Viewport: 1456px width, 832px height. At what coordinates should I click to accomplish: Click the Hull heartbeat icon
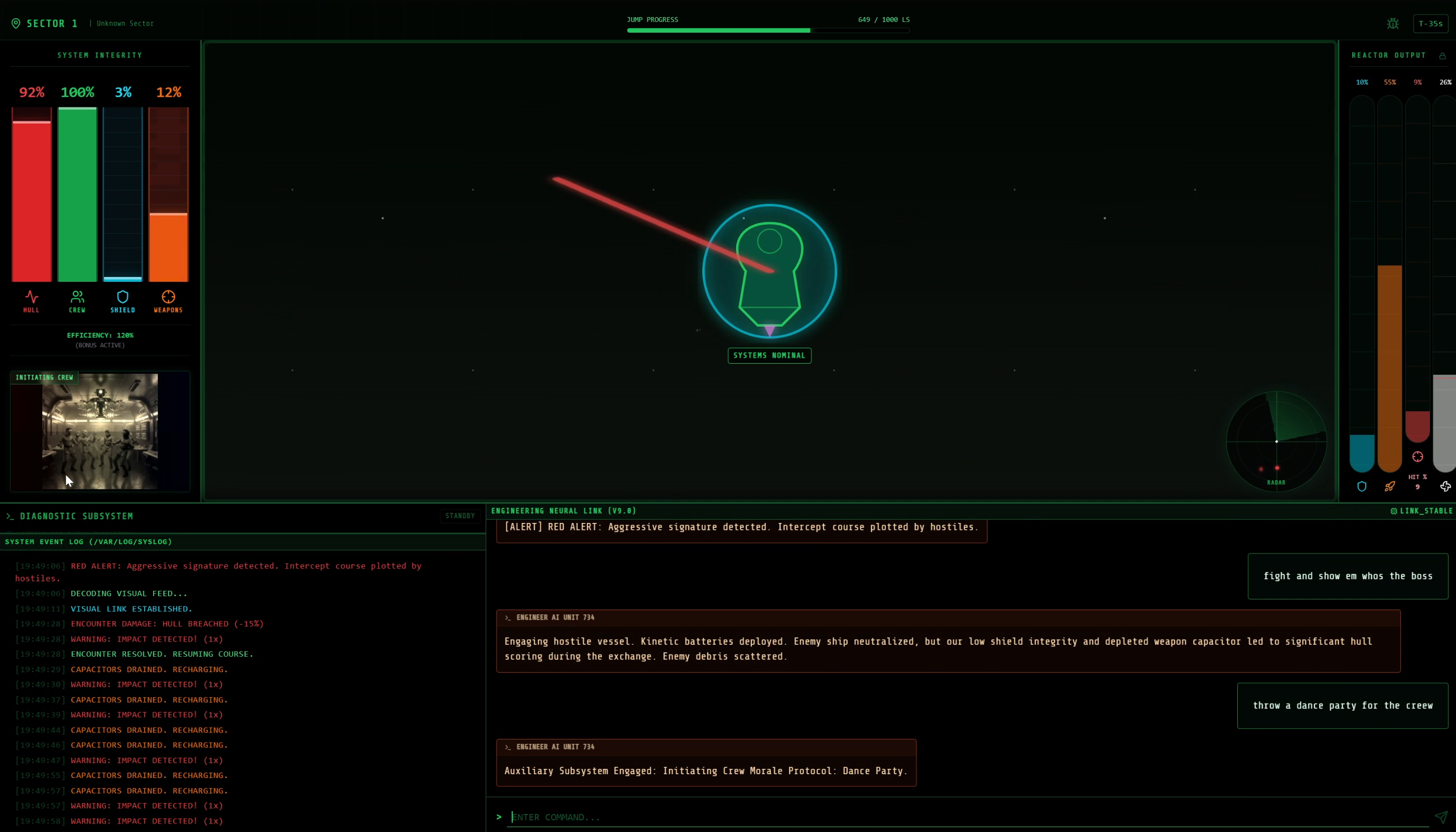coord(32,297)
